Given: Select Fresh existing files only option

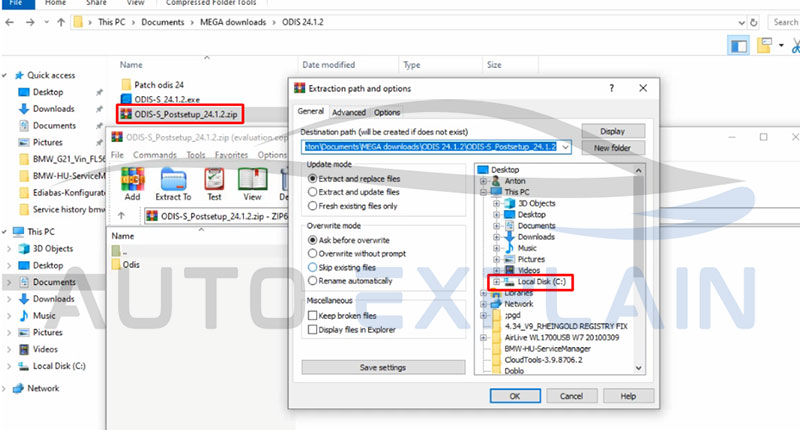Looking at the screenshot, I should (x=353, y=206).
